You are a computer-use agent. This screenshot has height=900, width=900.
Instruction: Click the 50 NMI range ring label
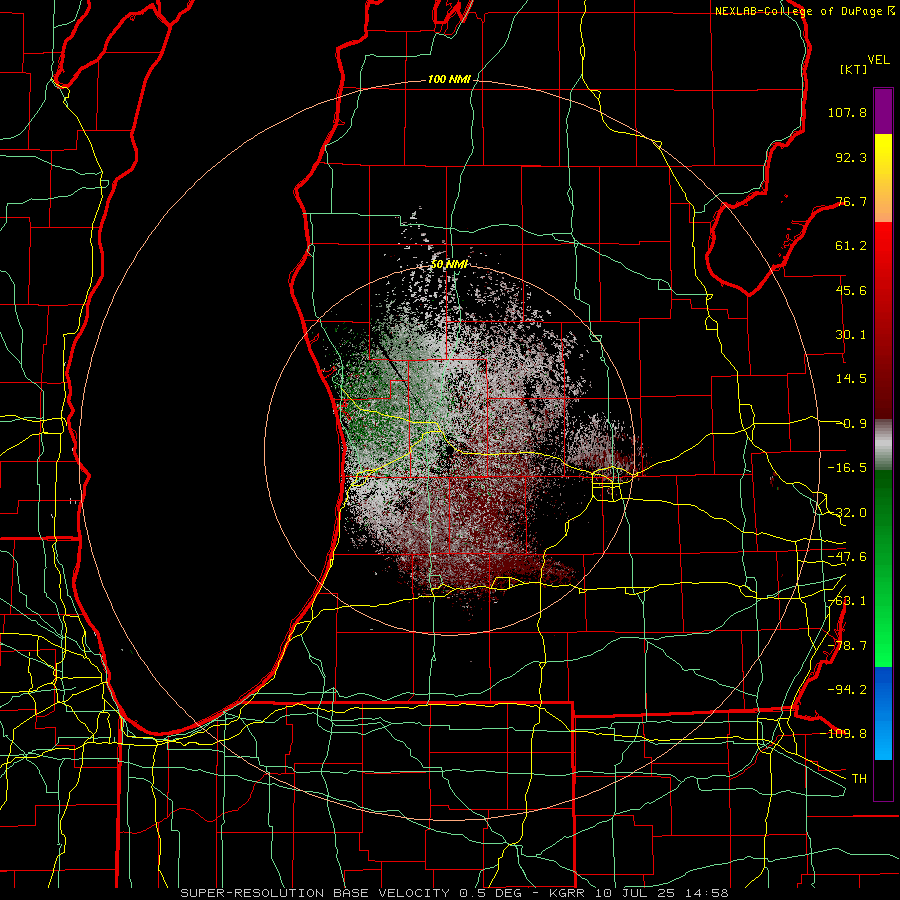tap(449, 265)
